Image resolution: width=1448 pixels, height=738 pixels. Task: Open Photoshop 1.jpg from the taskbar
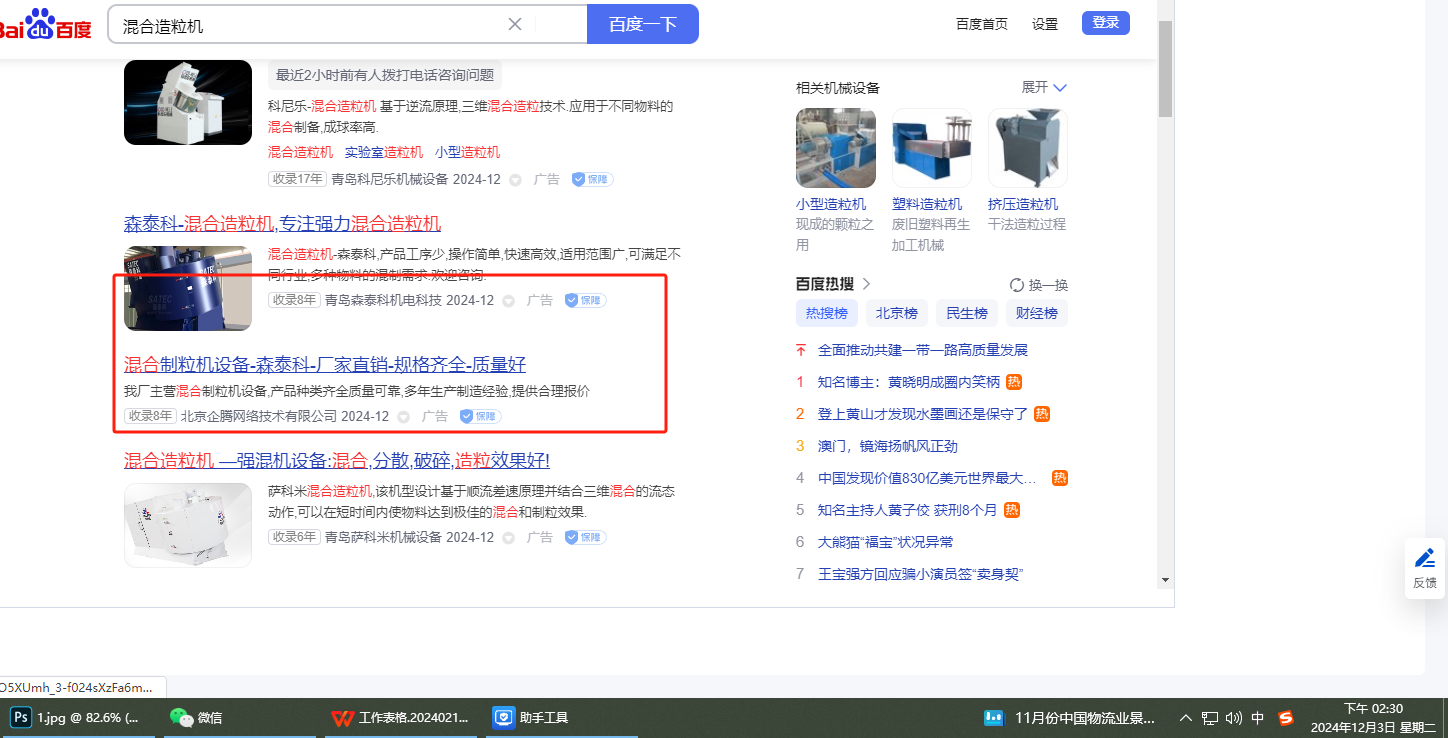coord(77,717)
